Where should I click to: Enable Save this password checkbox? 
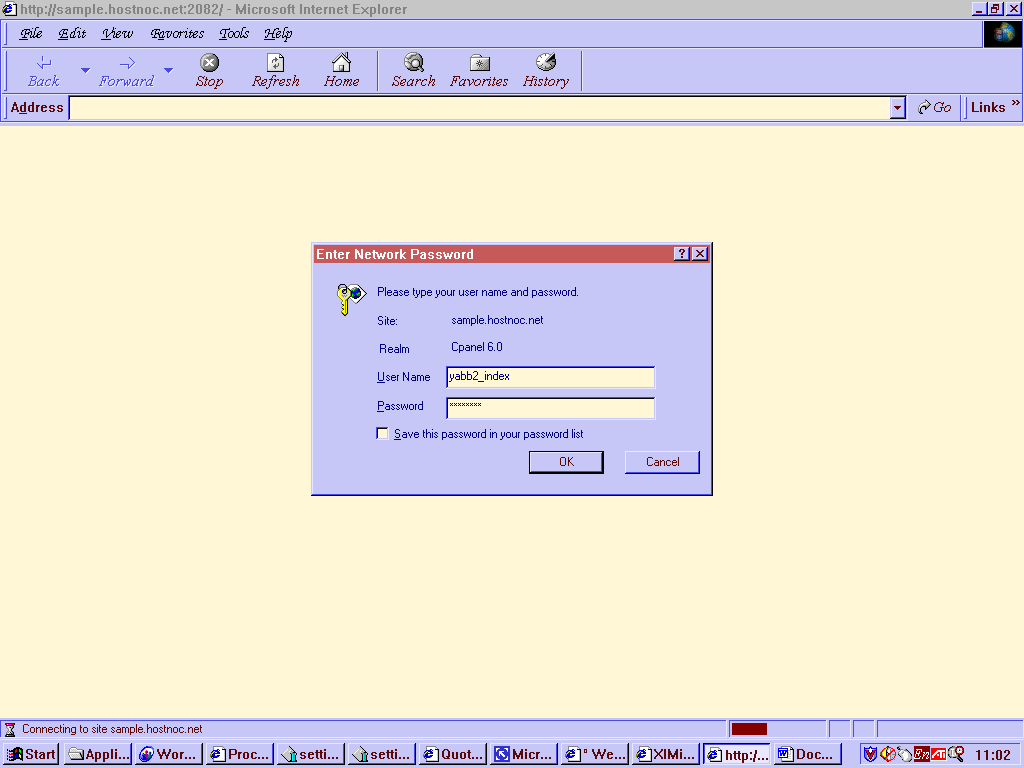pyautogui.click(x=382, y=434)
